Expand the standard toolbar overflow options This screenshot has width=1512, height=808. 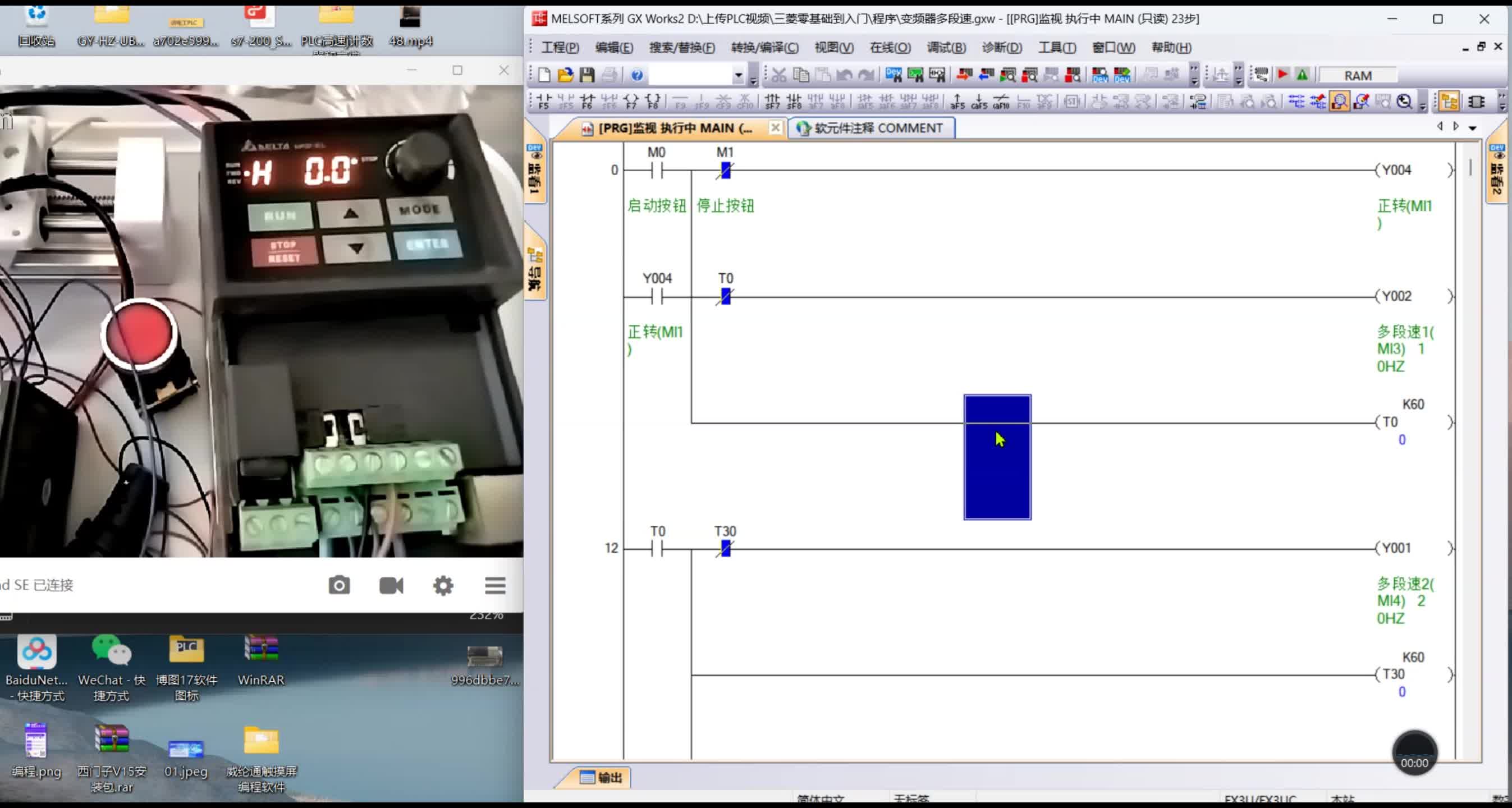754,75
